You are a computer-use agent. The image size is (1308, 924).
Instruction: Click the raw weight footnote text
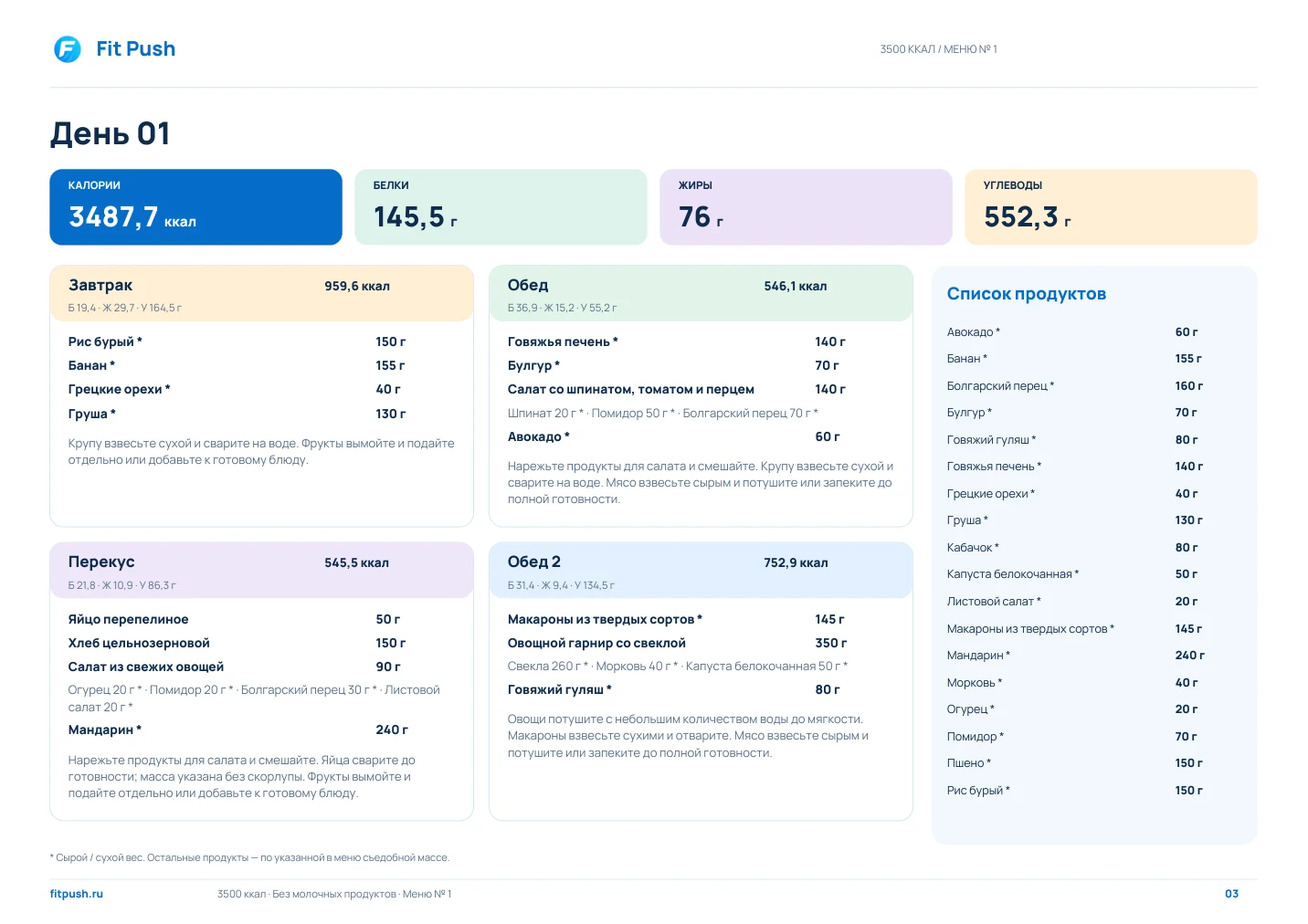pos(249,857)
